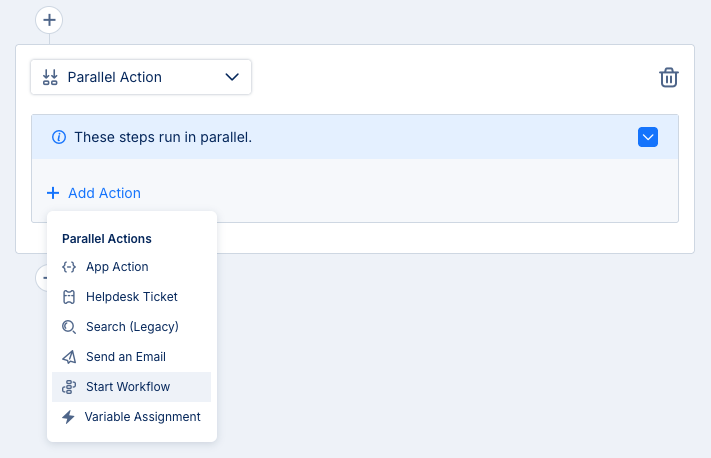
Task: Click the dropdown arrow beside Parallel Action
Action: (232, 77)
